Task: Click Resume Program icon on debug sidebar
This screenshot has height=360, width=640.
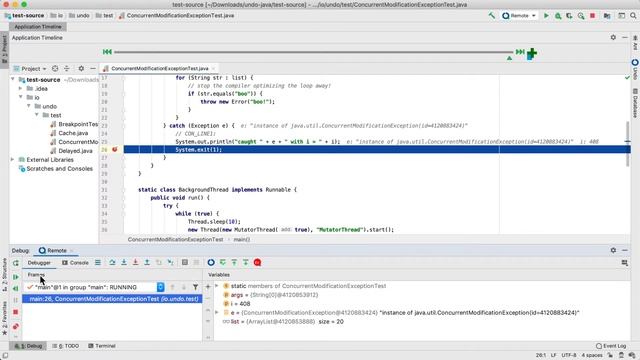Action: 16,277
